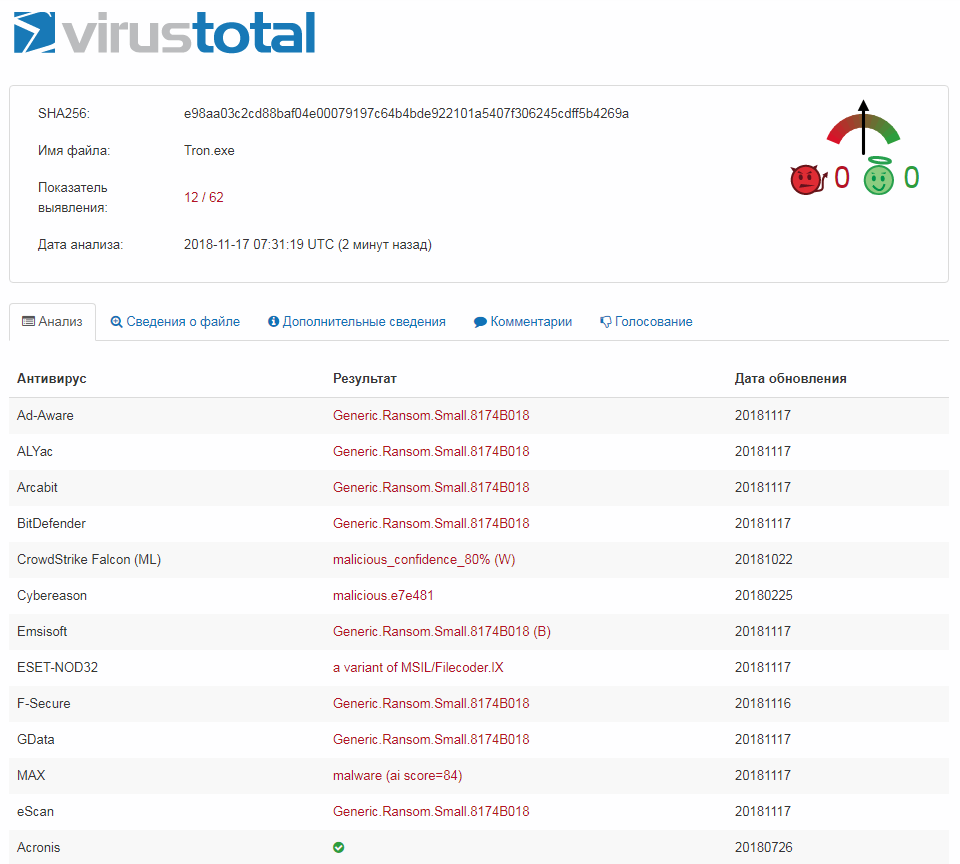960x864 pixels.
Task: Click update date 20181022 for CrowdStrike
Action: click(763, 560)
